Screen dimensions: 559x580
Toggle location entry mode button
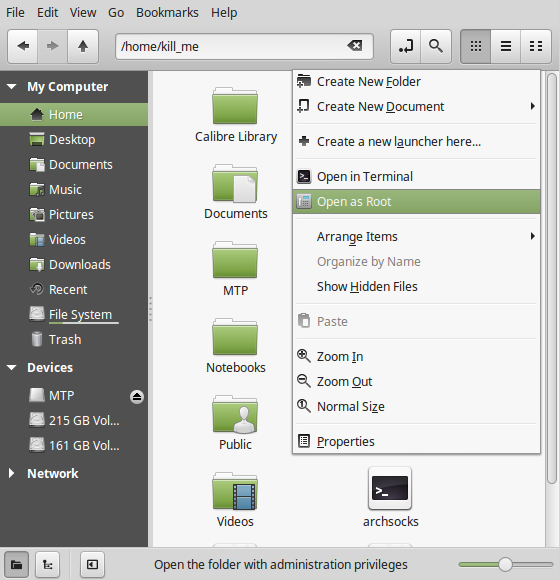406,47
